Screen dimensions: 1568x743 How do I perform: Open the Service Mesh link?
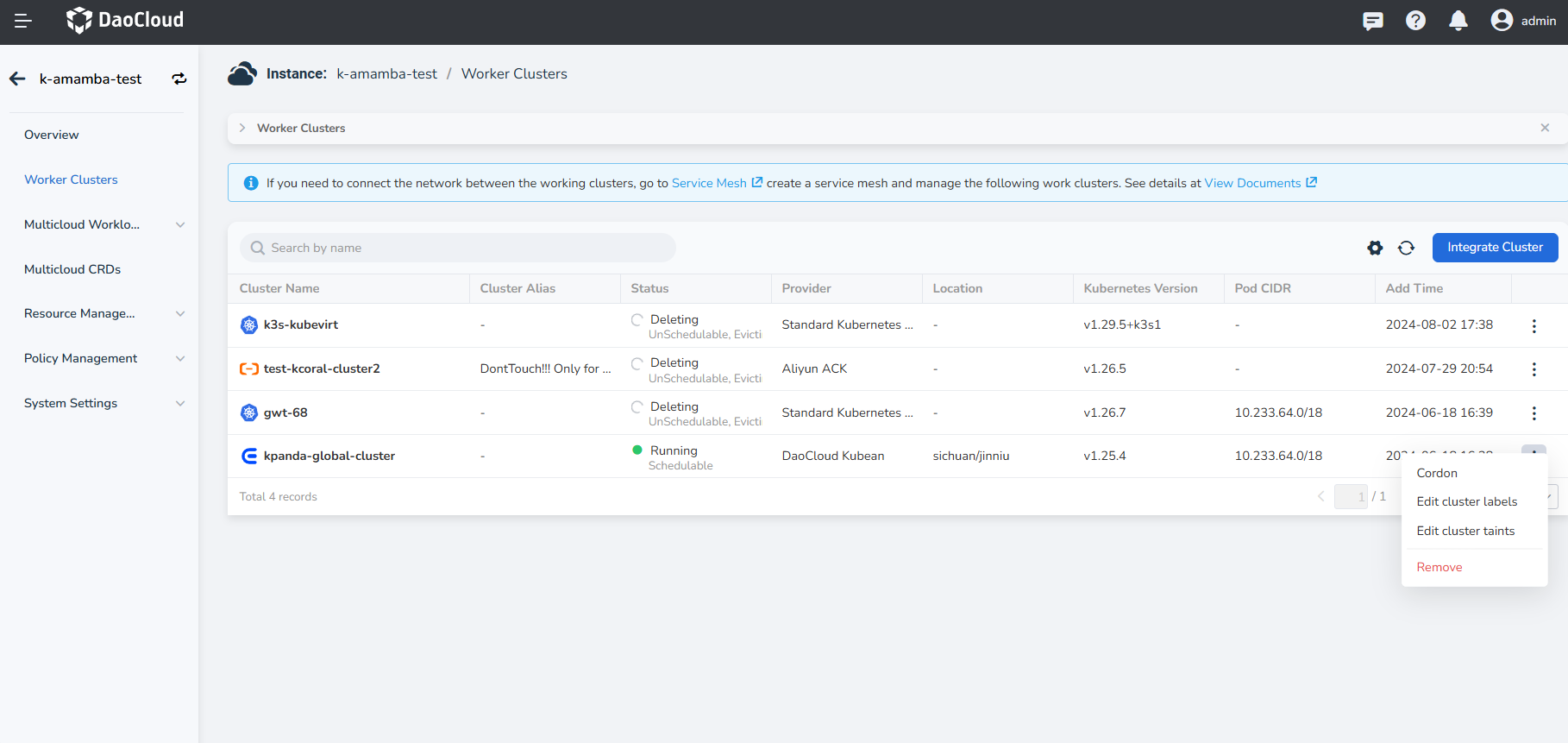[x=709, y=183]
